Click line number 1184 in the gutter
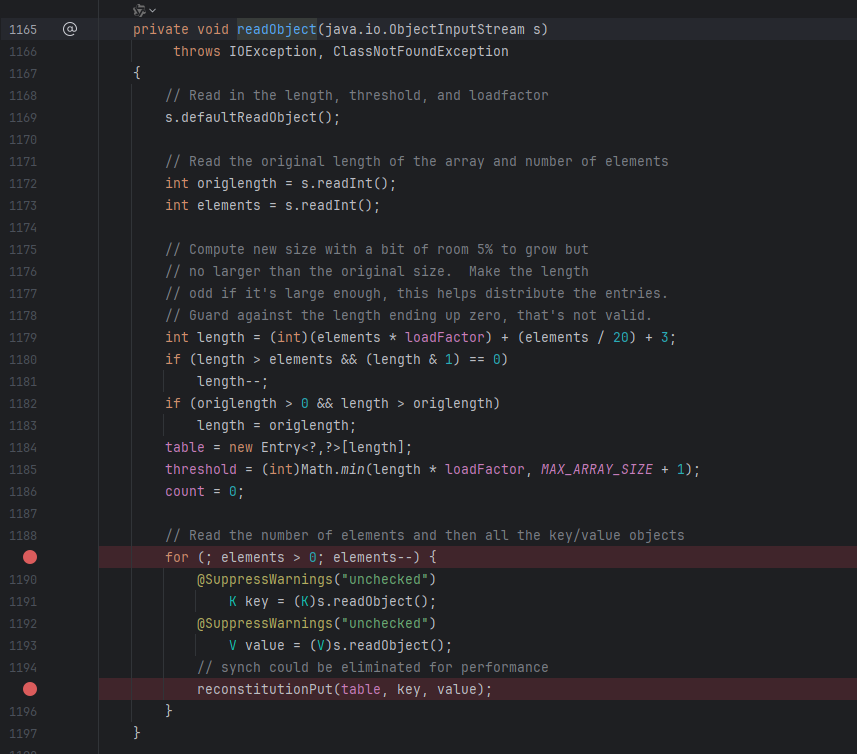This screenshot has width=857, height=754. [x=23, y=447]
